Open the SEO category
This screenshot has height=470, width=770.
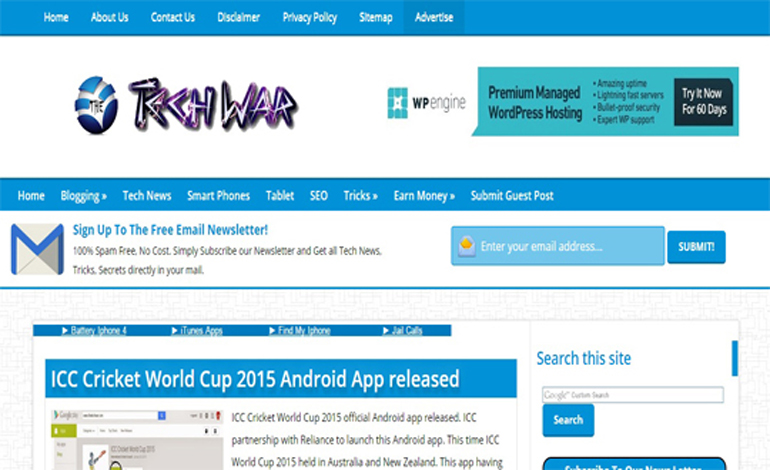(319, 195)
